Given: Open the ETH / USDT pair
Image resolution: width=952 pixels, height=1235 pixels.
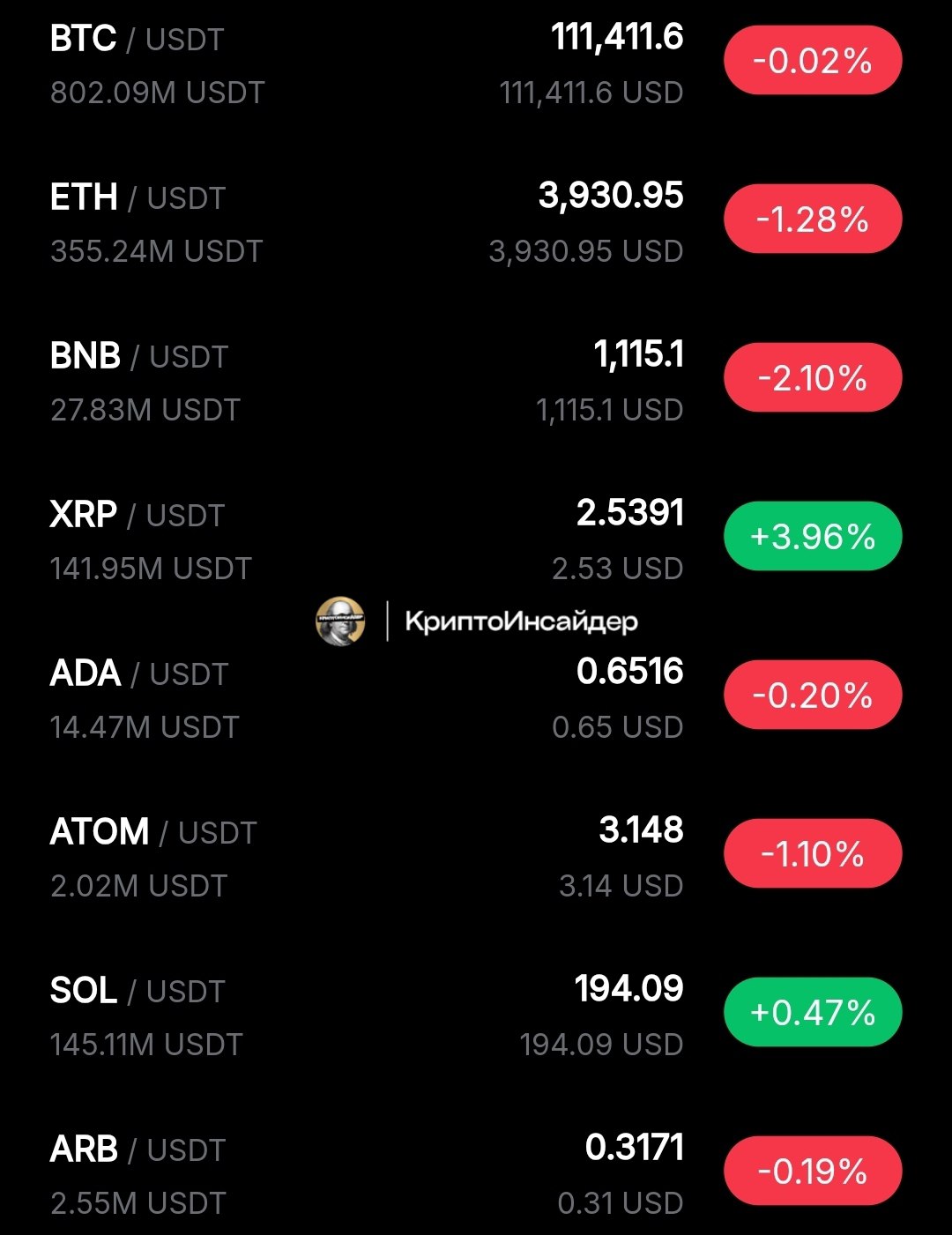Looking at the screenshot, I should pos(138,198).
